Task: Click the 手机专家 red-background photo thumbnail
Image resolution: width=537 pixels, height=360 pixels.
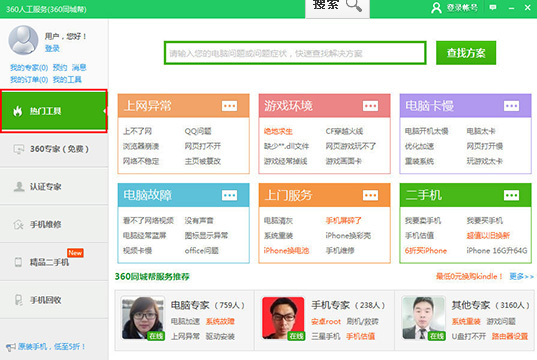Action: 283,318
